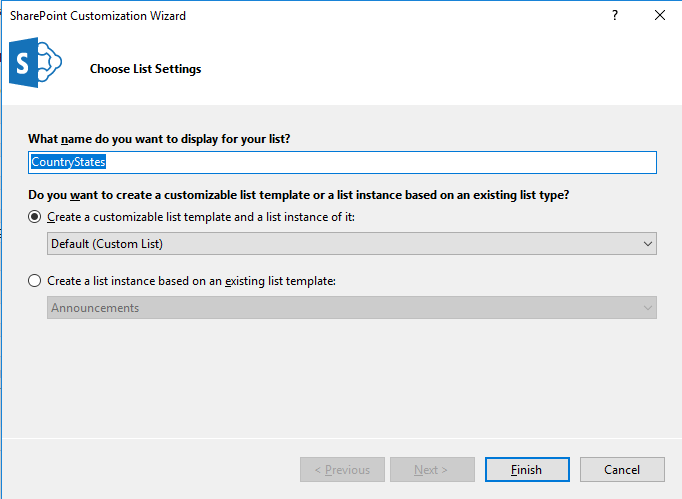Select the customizable list template radio button
Viewport: 682px width, 499px height.
pyautogui.click(x=35, y=217)
